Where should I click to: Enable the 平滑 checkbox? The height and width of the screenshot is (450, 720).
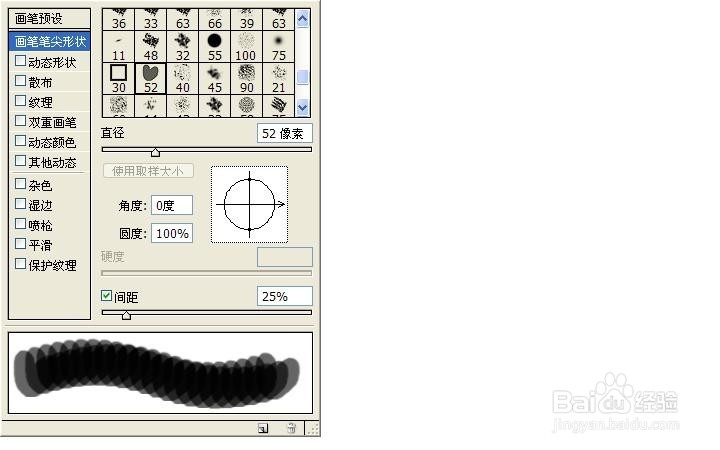click(20, 244)
